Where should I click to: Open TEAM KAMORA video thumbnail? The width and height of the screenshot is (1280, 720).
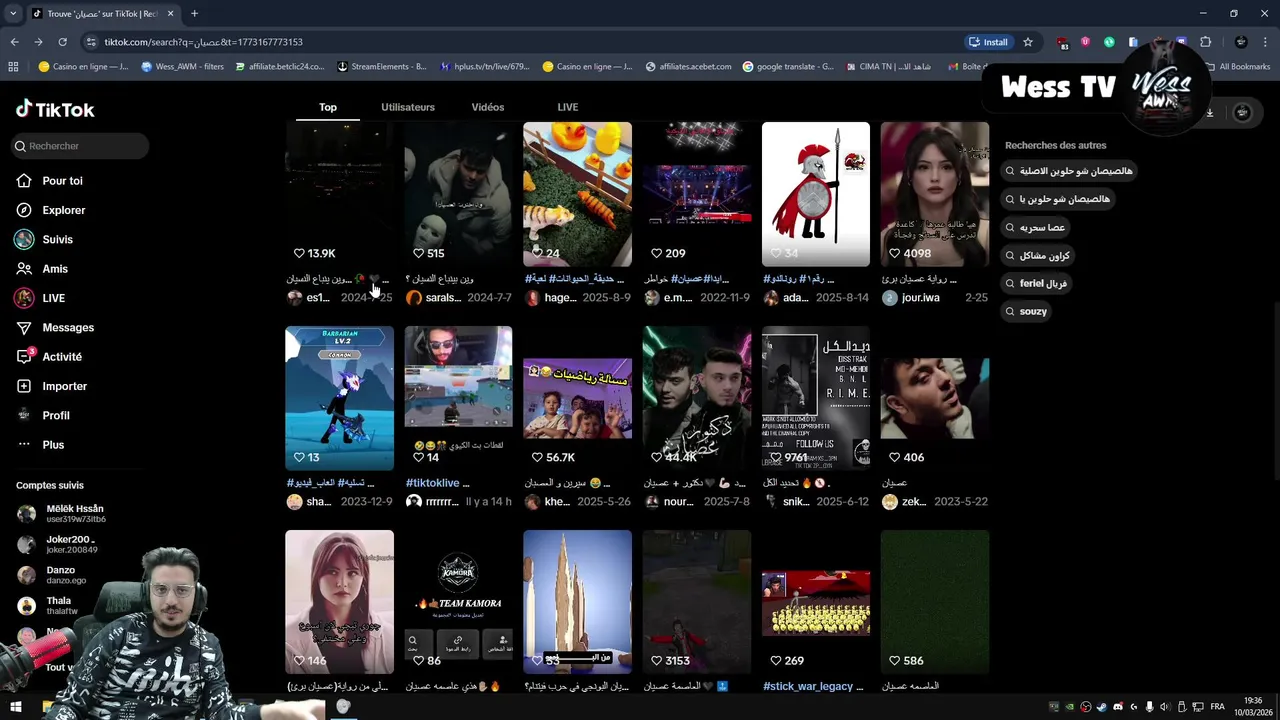pyautogui.click(x=458, y=602)
